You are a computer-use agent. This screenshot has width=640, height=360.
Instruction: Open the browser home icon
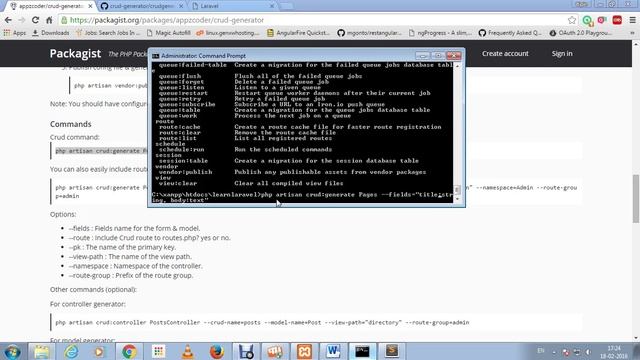pos(49,20)
